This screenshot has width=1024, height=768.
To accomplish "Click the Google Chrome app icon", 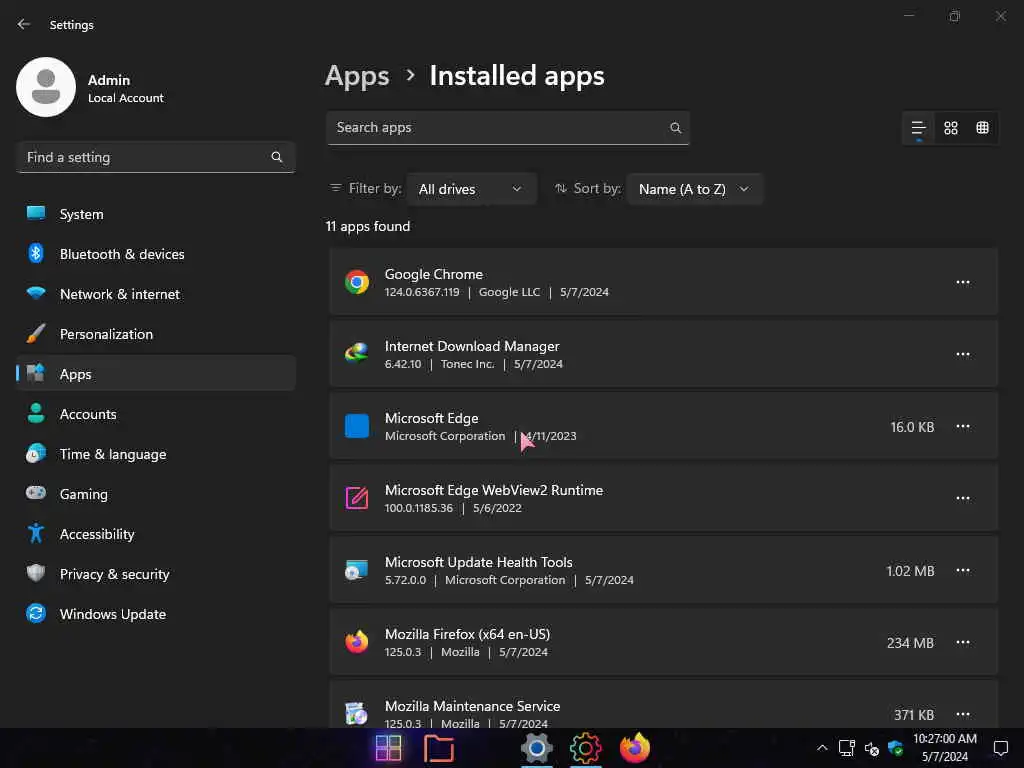I will 357,282.
